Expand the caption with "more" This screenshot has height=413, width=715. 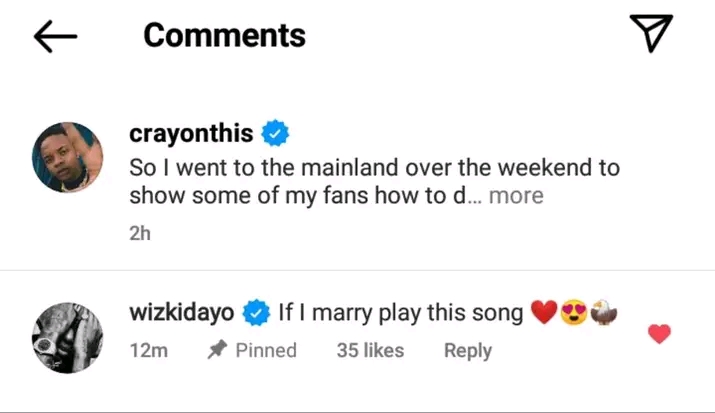point(516,195)
